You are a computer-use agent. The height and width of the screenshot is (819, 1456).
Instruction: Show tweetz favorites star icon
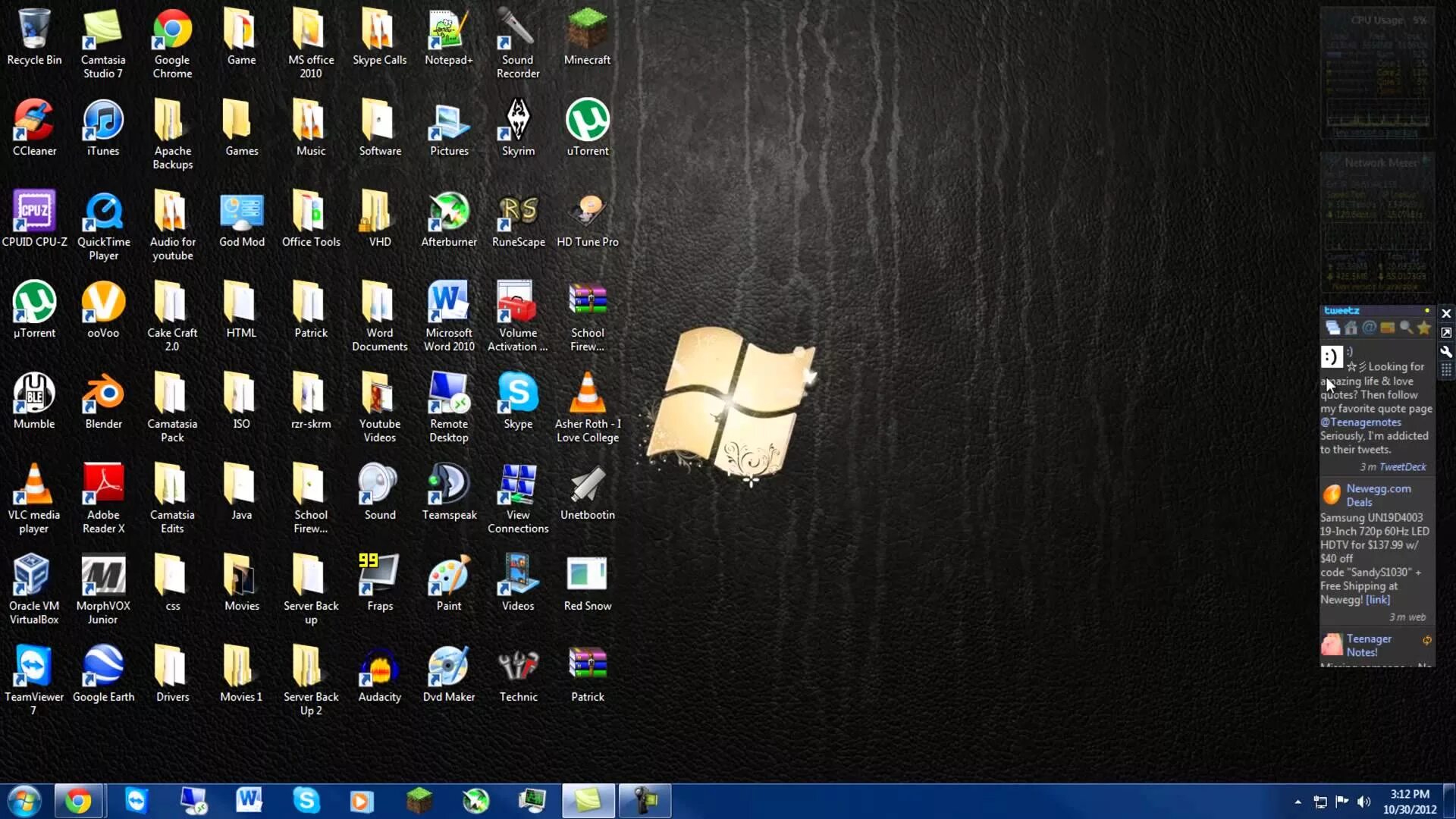[x=1424, y=328]
